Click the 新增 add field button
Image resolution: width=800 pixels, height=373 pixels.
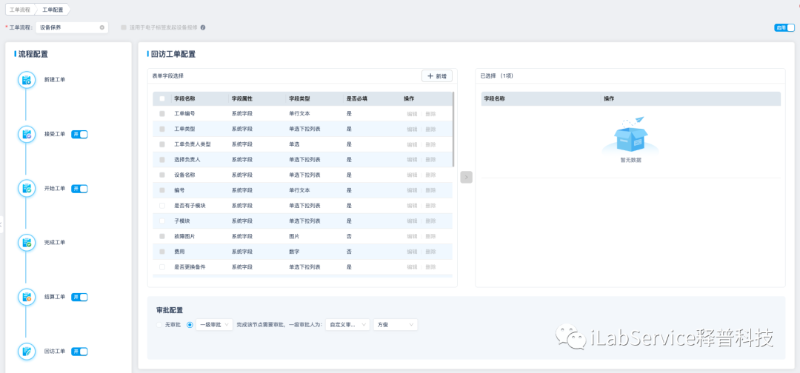(437, 76)
